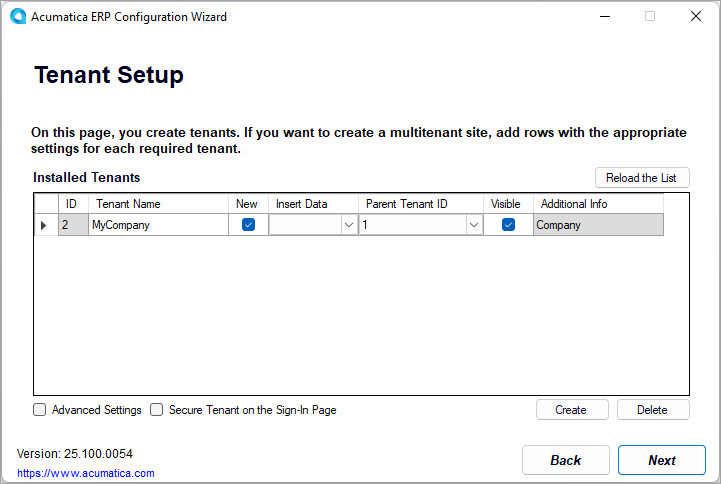Screen dimensions: 721x484
Task: Click the Installed Tenants label
Action: tap(86, 177)
